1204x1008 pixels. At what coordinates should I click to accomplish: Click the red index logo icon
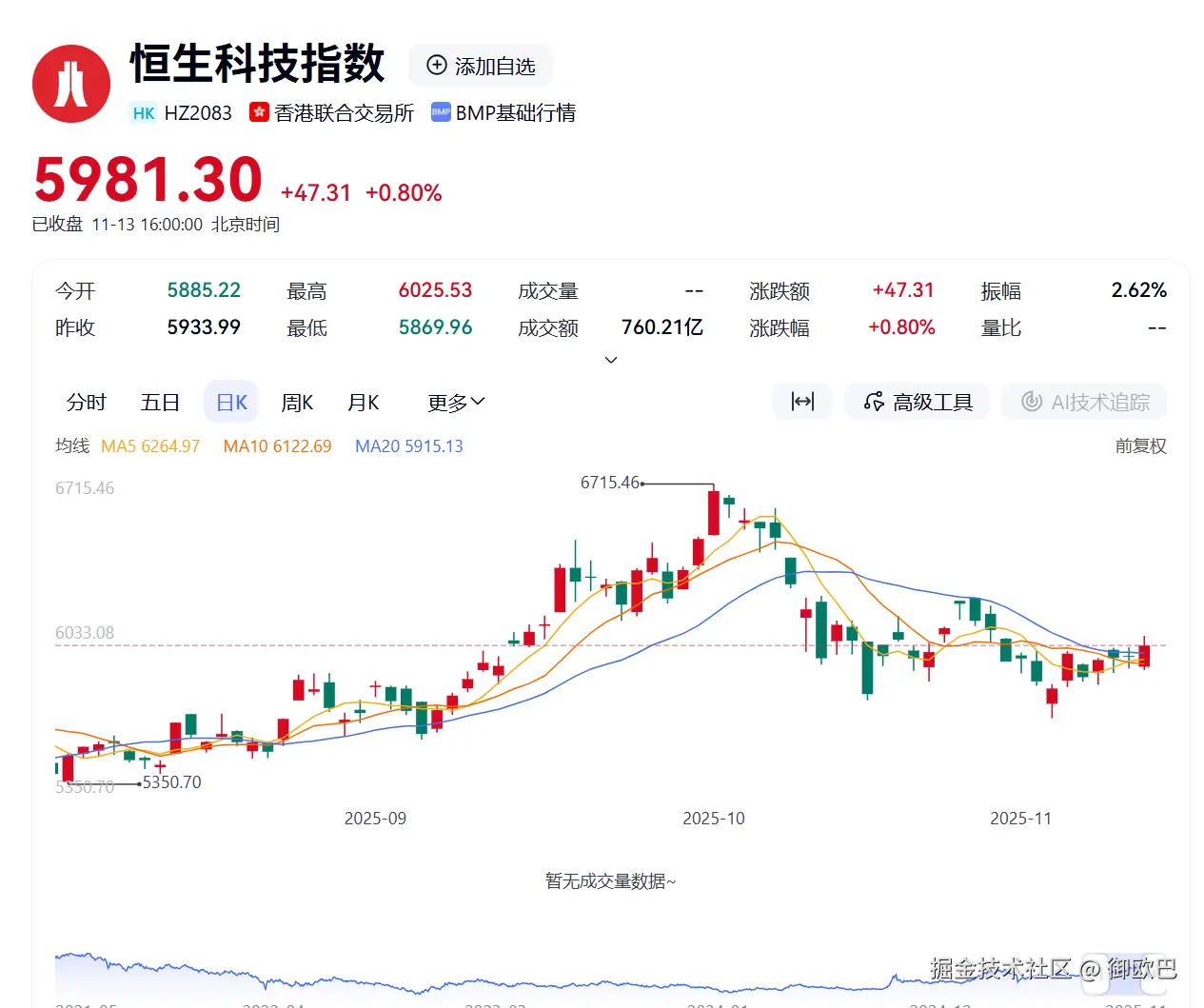(x=70, y=83)
